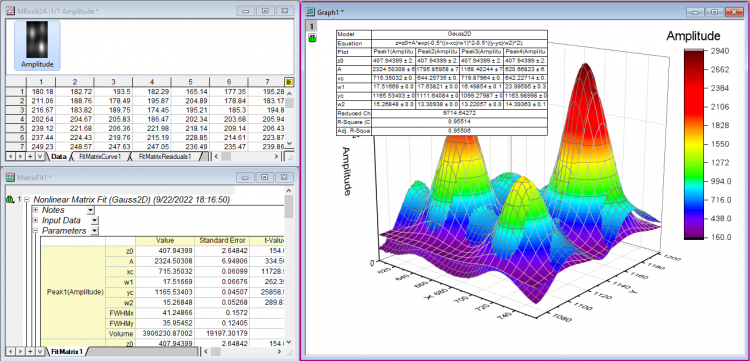Open the Input Data dropdown menu
Screen dimensions: 750x361
[x=94, y=220]
